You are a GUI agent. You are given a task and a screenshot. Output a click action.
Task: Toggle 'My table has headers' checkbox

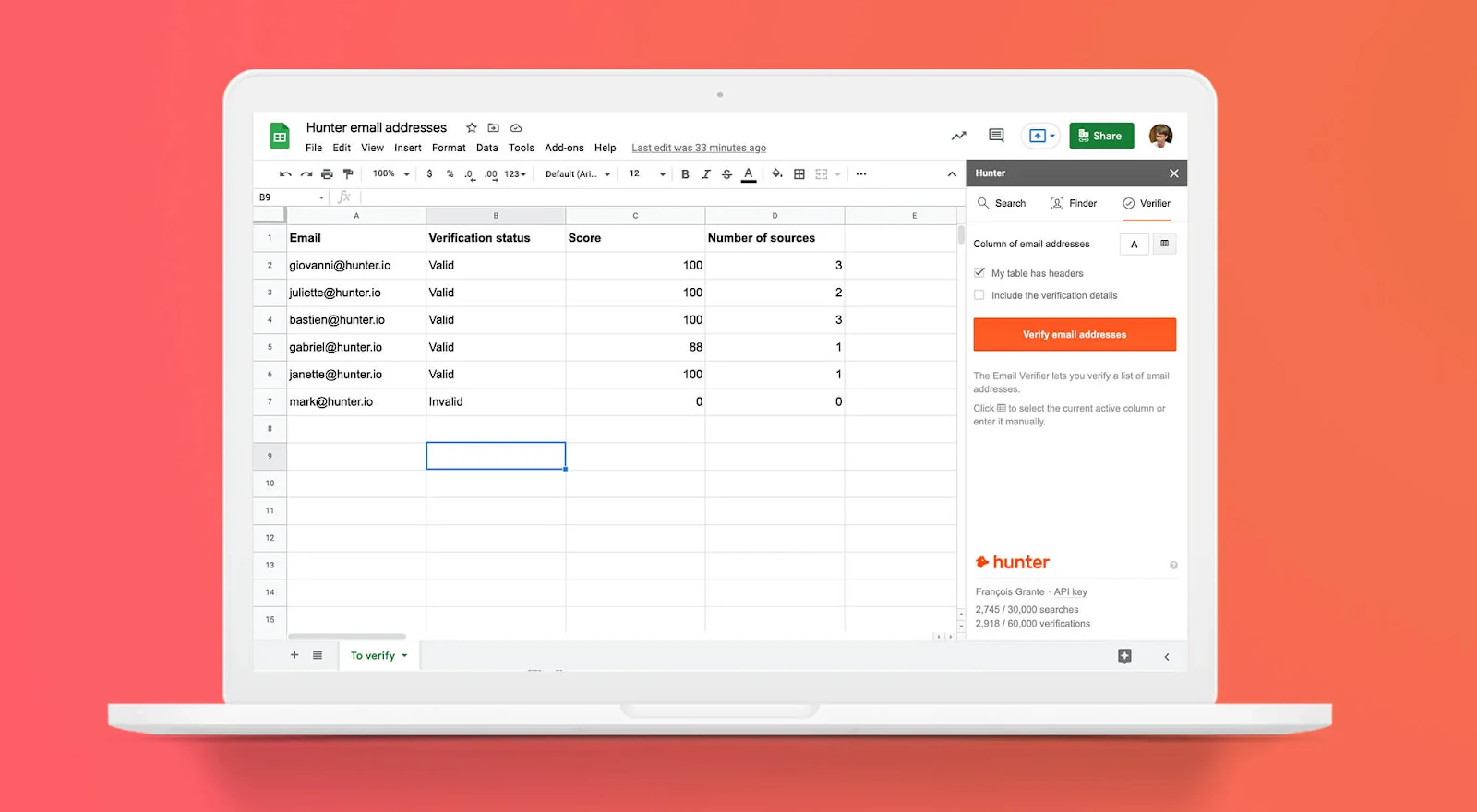(979, 272)
